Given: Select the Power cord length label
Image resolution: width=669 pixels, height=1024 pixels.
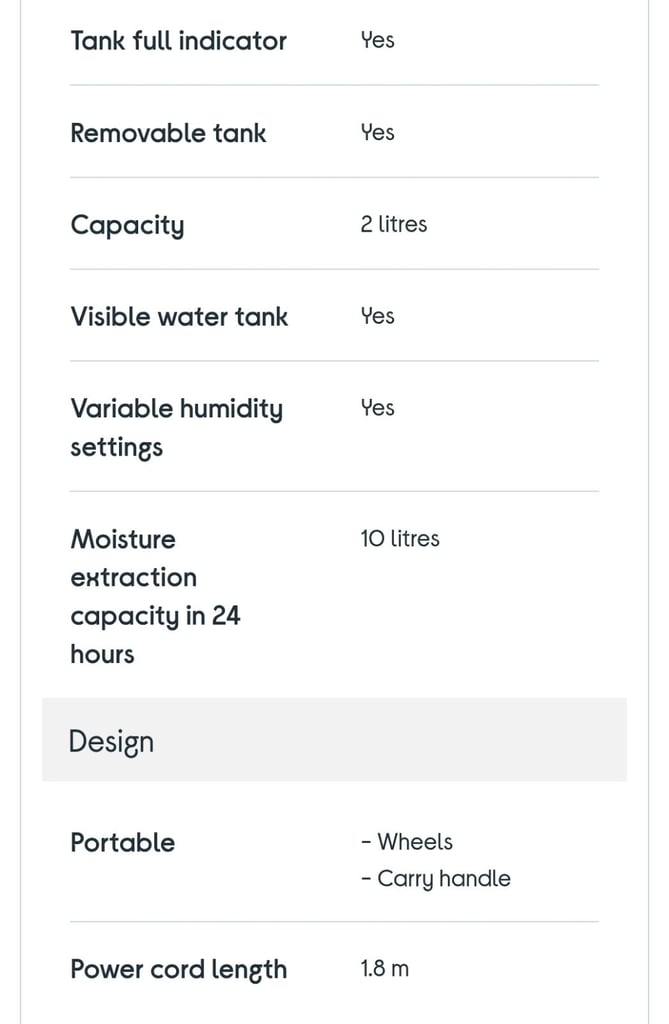Looking at the screenshot, I should click(x=178, y=970).
